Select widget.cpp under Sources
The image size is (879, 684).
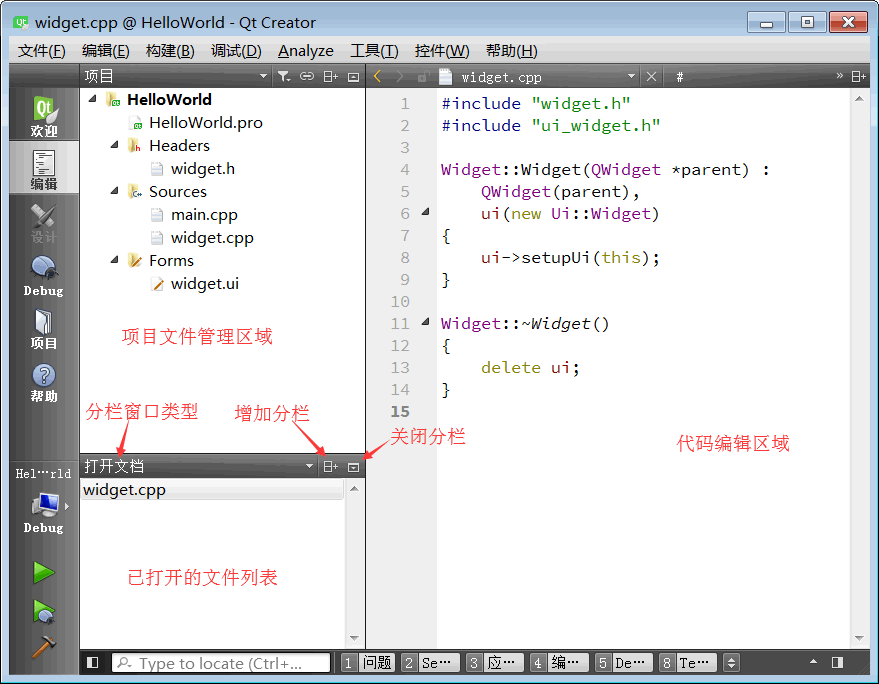212,237
